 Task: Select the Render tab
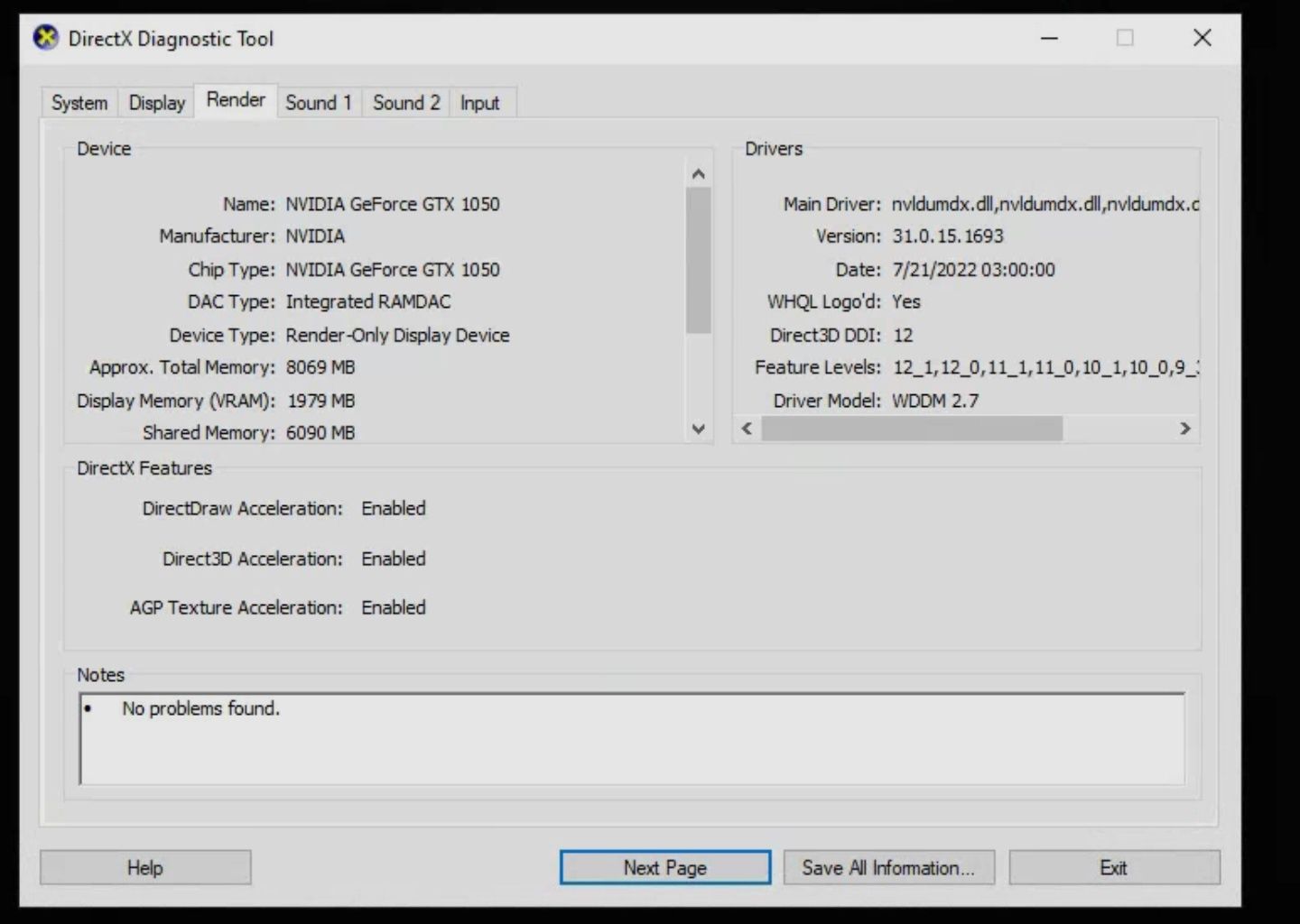(236, 100)
